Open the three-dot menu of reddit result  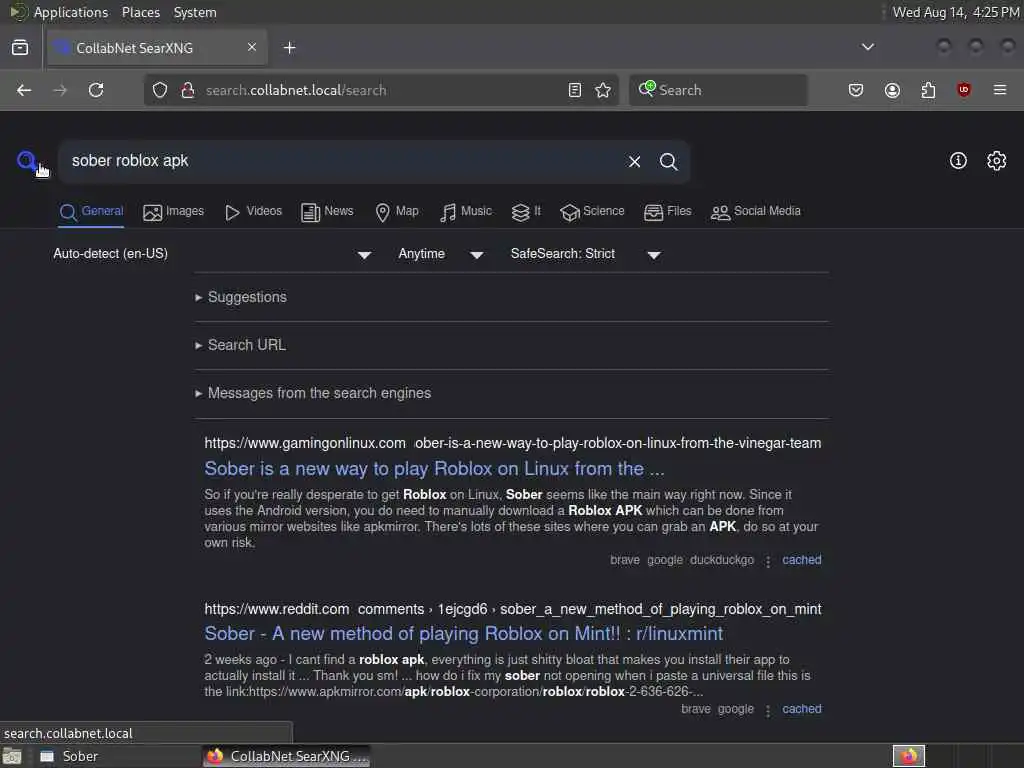(x=768, y=711)
